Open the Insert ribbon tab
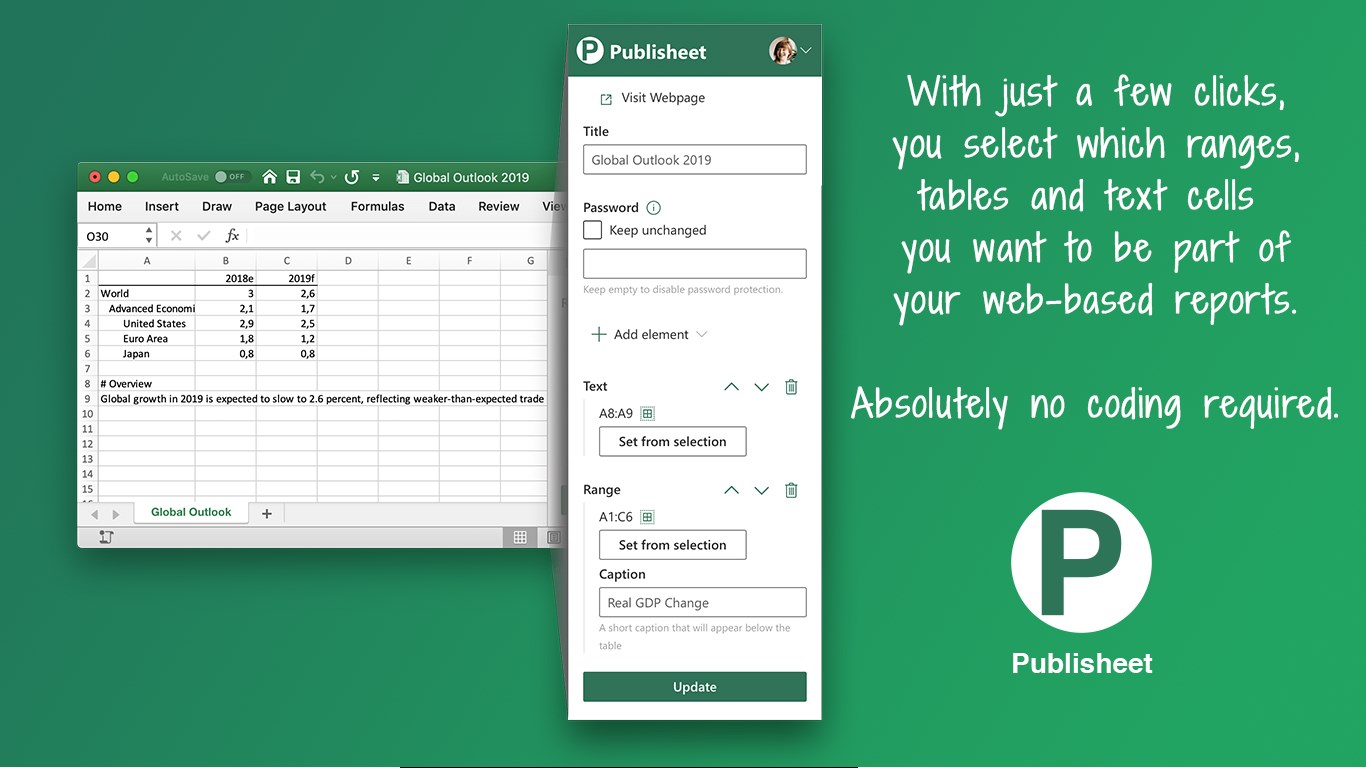This screenshot has height=768, width=1366. 162,206
